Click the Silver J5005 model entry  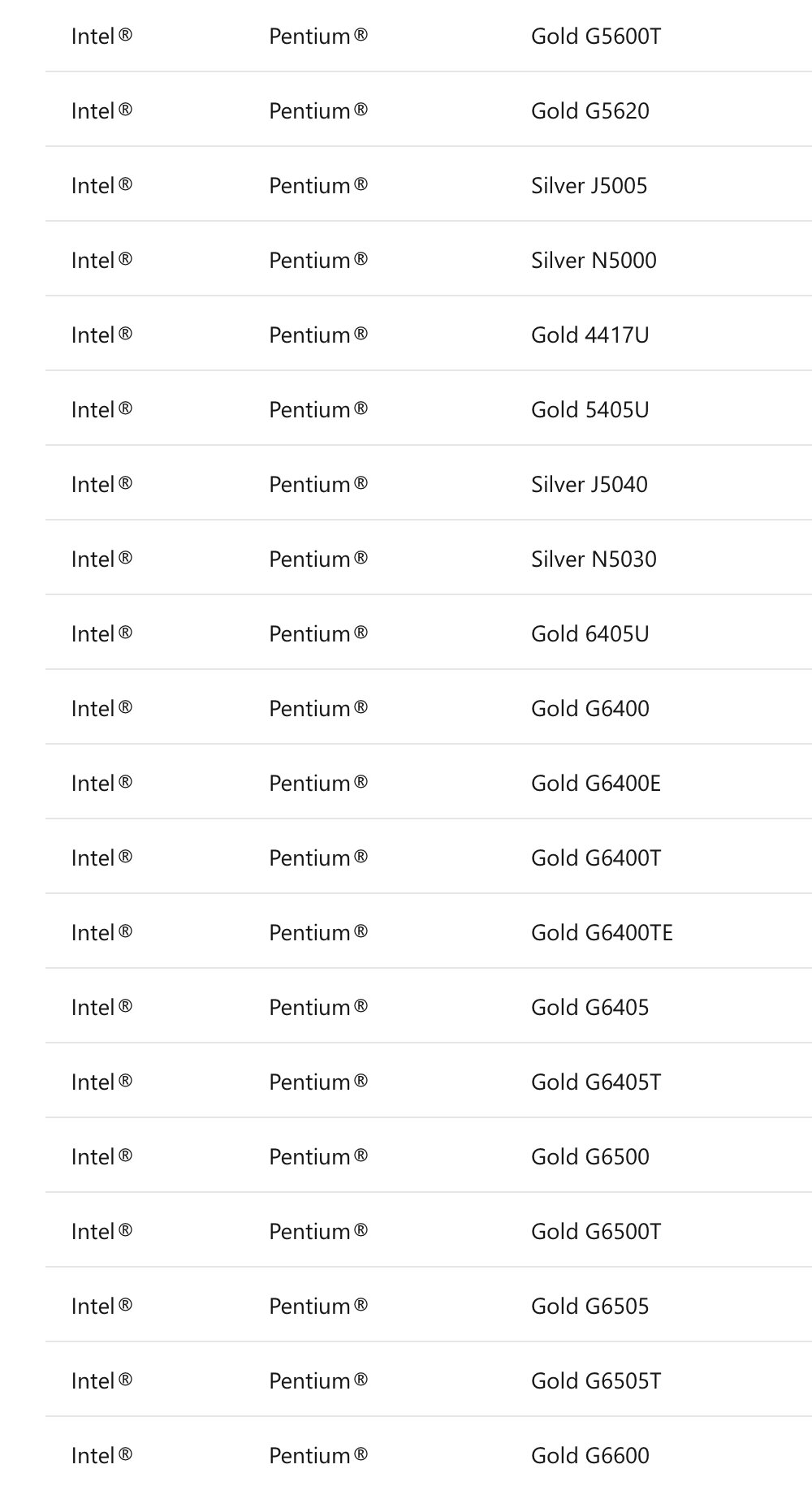click(x=590, y=186)
